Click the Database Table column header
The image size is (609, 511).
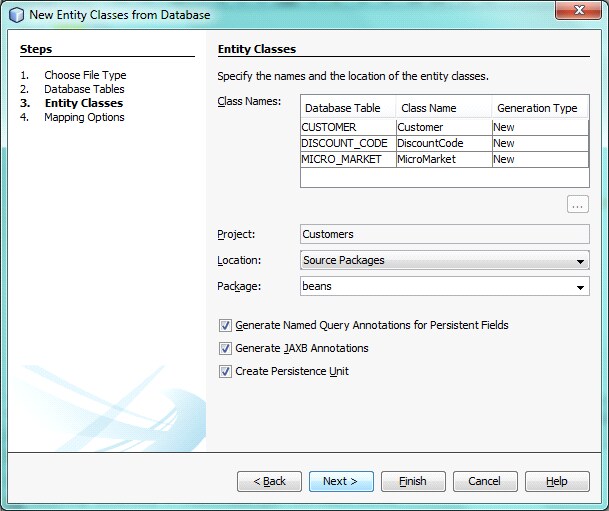coord(348,108)
